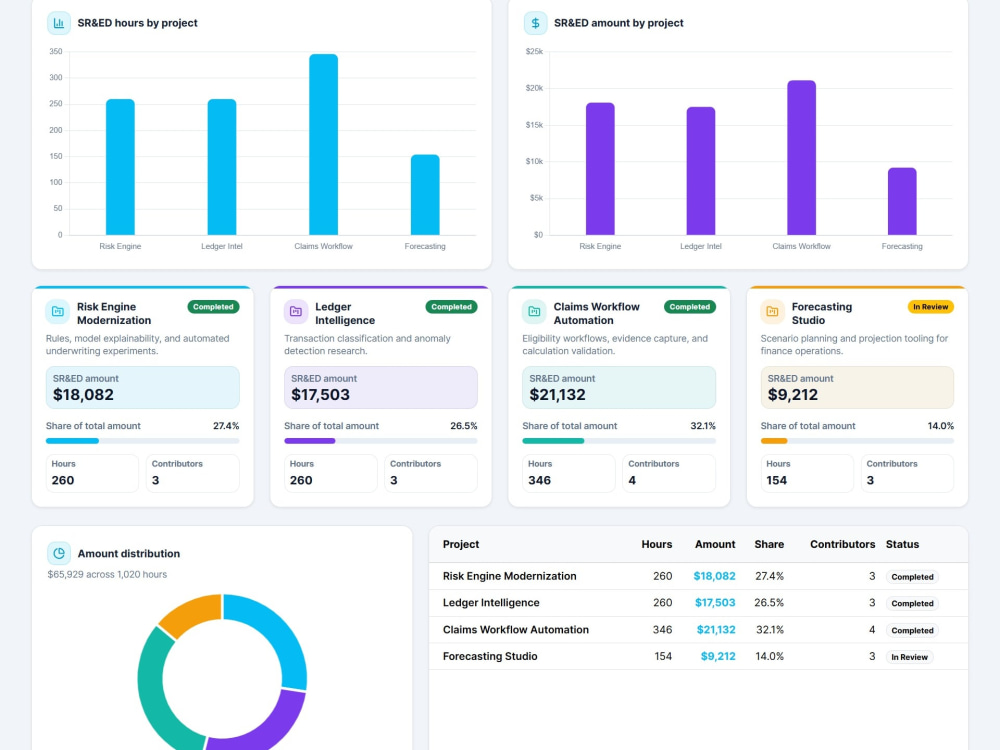
Task: Click the Ledger Intel bar in hours chart
Action: coord(222,167)
